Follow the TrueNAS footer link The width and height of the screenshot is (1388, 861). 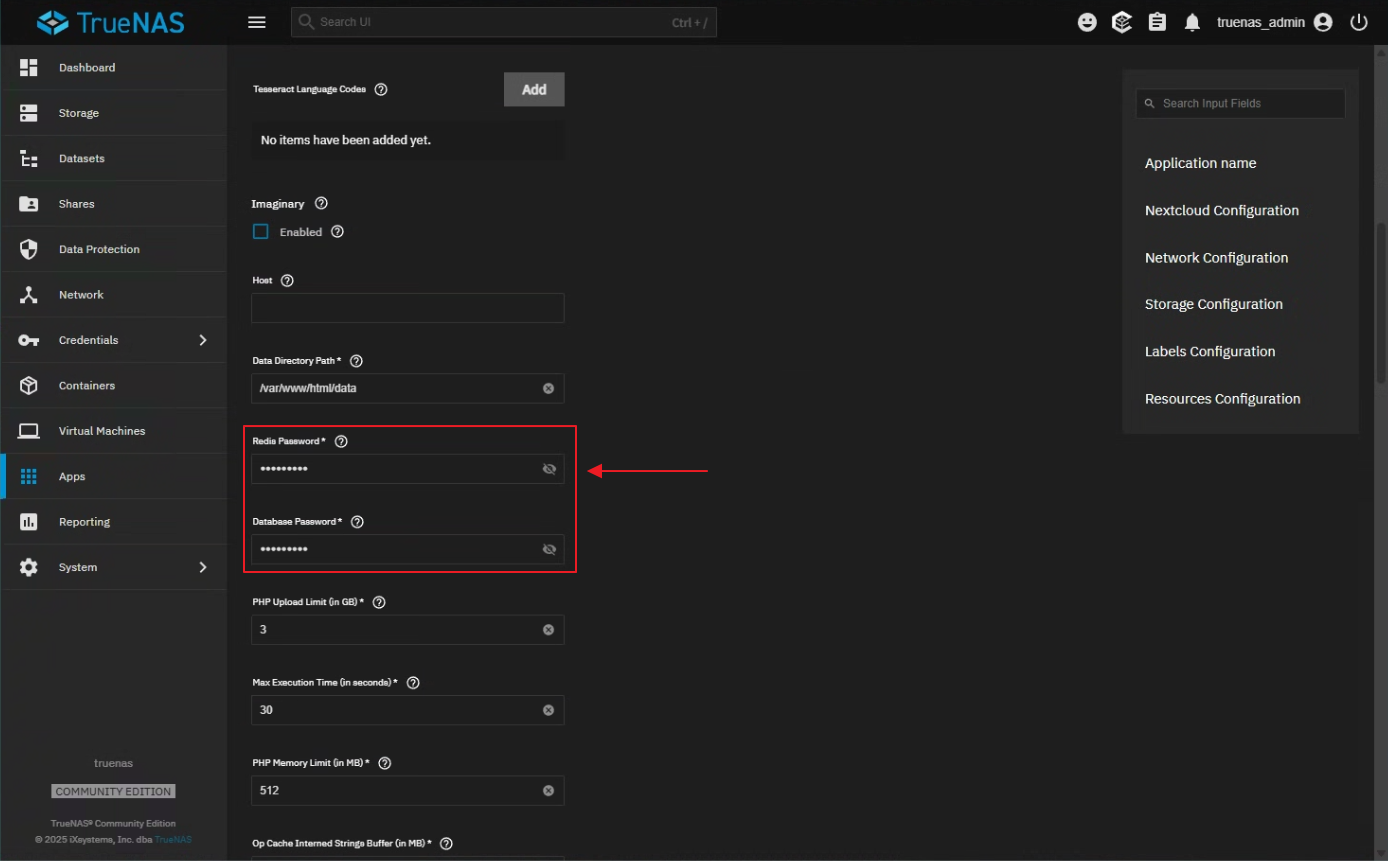[x=173, y=839]
